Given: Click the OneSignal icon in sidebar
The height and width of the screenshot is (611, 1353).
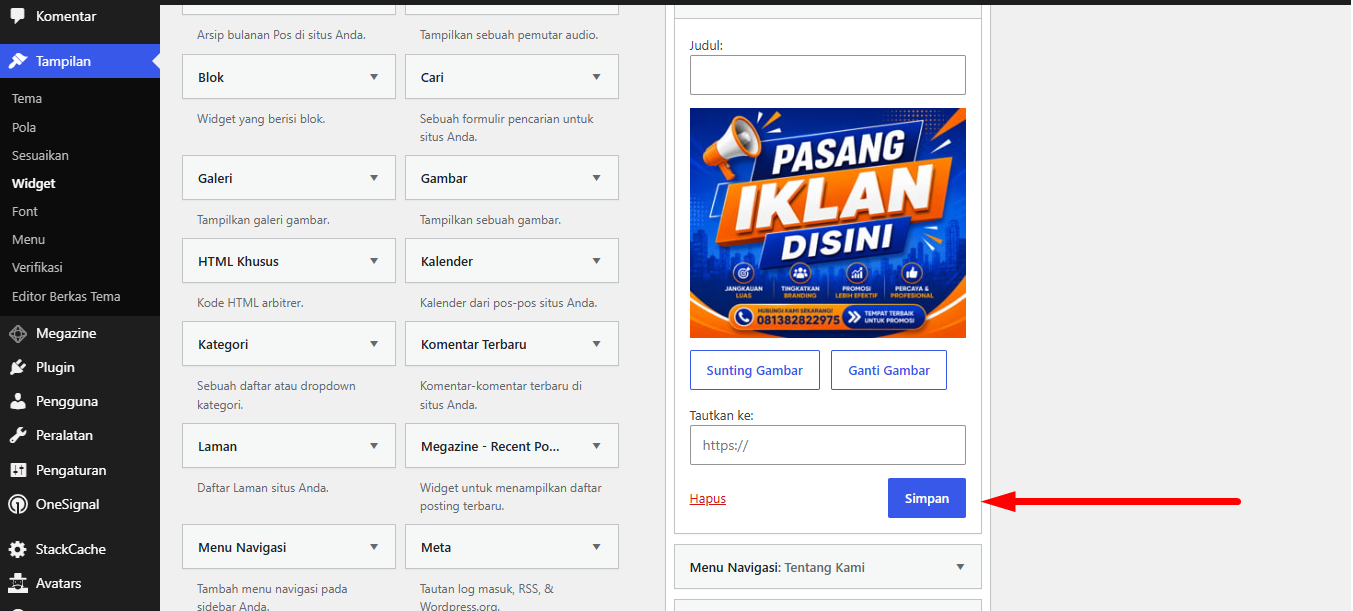Looking at the screenshot, I should click(x=18, y=504).
